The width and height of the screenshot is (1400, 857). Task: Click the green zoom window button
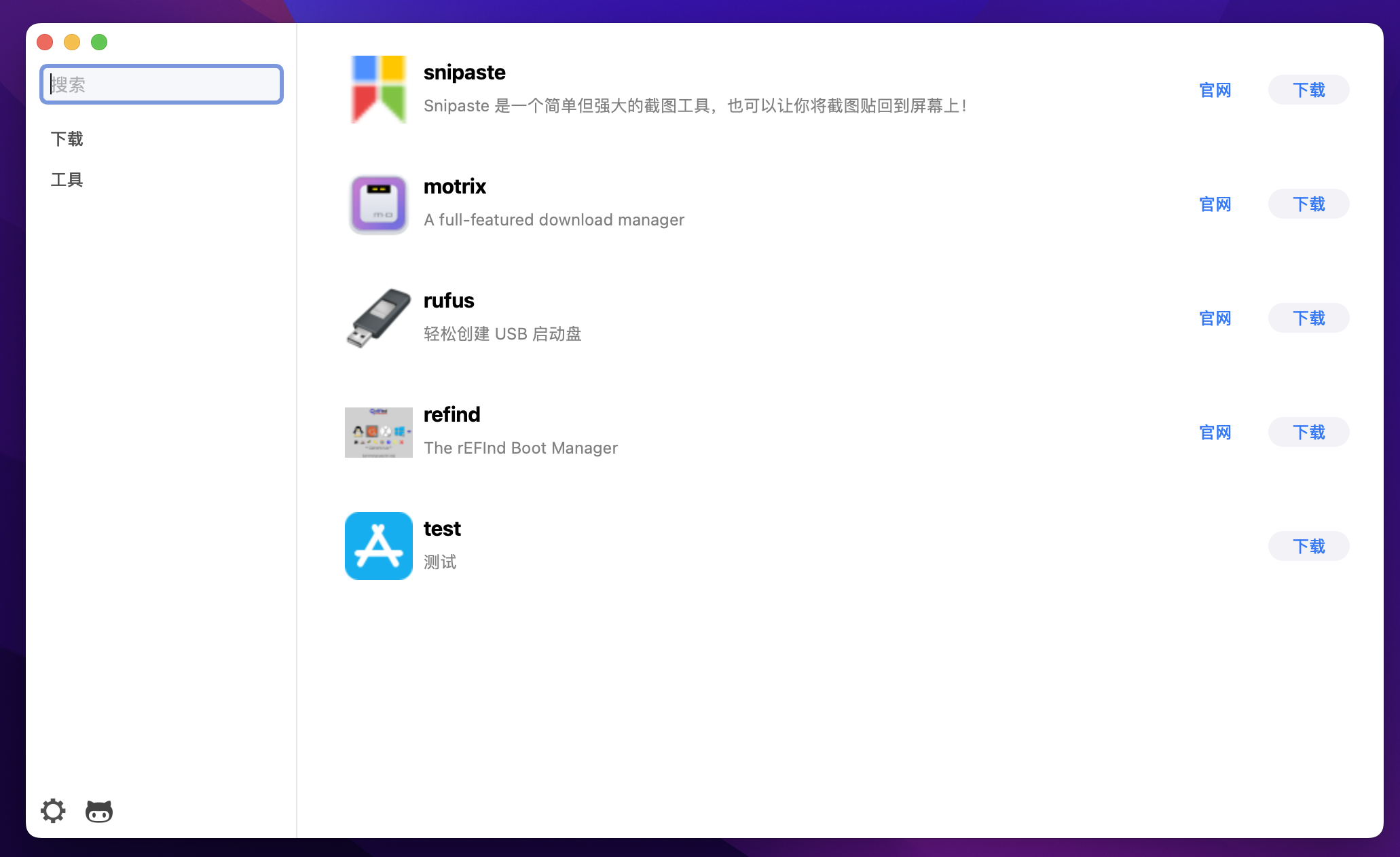point(99,42)
